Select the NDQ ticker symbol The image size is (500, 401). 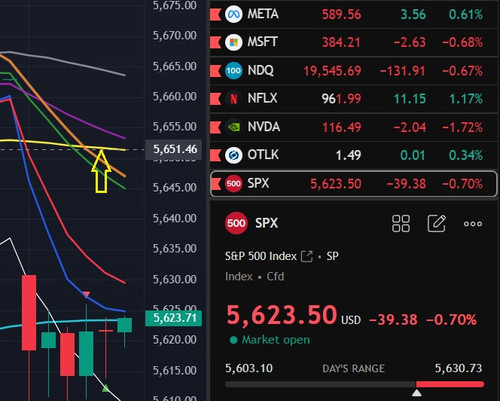(260, 70)
